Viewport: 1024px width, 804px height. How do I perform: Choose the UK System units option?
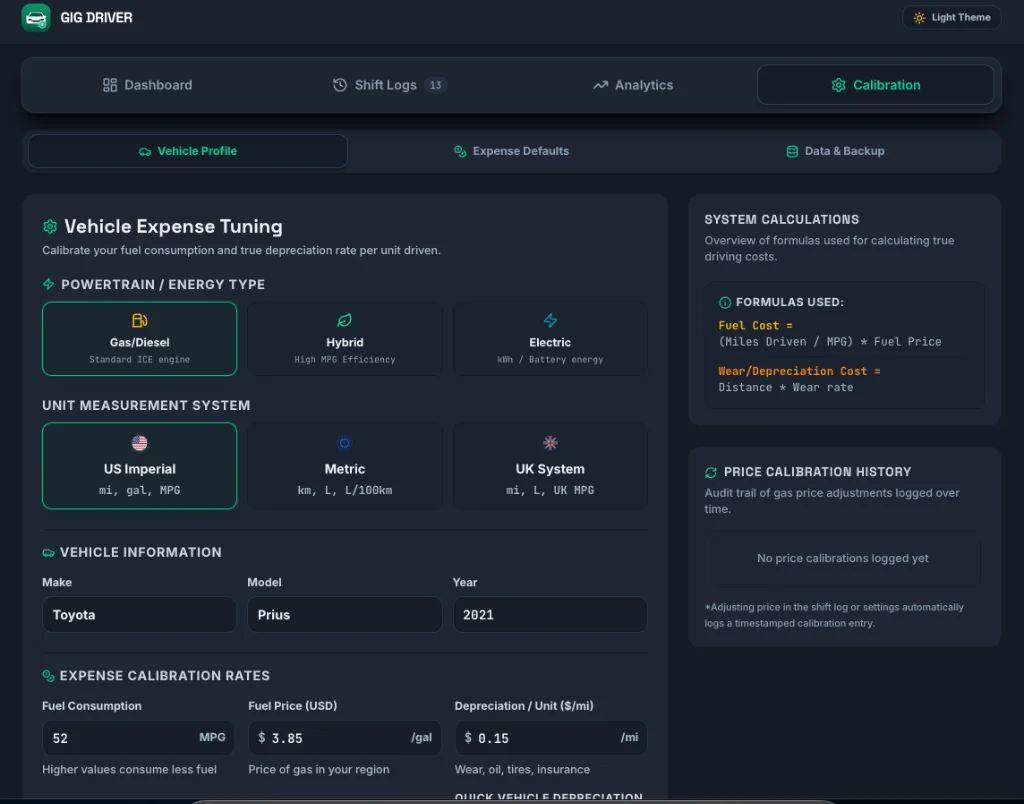coord(550,466)
